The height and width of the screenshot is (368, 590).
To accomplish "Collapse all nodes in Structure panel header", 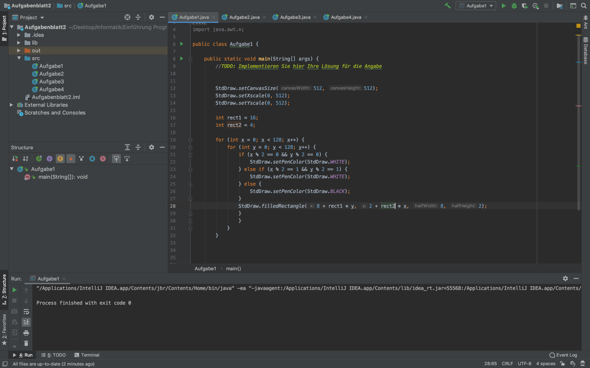I will pyautogui.click(x=138, y=147).
